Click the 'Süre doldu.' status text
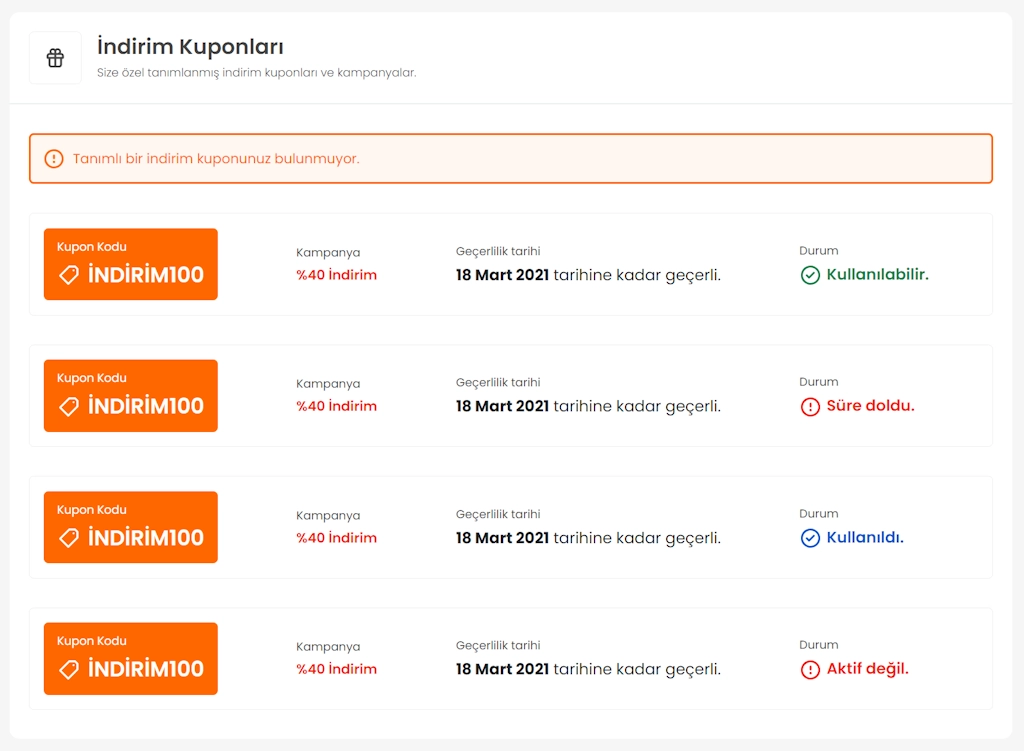This screenshot has width=1024, height=751. 870,406
